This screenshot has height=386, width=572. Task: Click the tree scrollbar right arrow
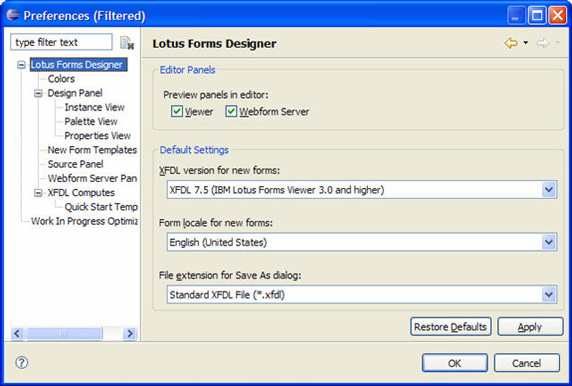coord(130,333)
